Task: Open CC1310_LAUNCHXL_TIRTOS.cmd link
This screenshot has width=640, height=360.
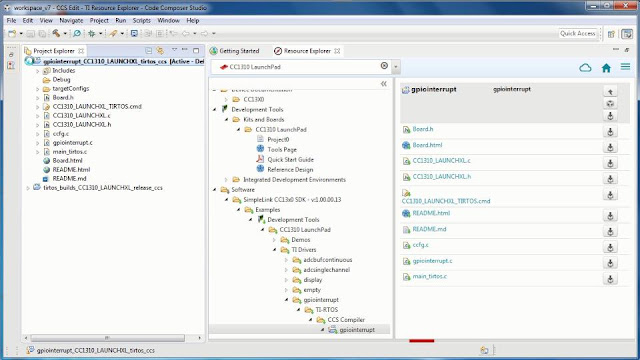Action: click(446, 201)
